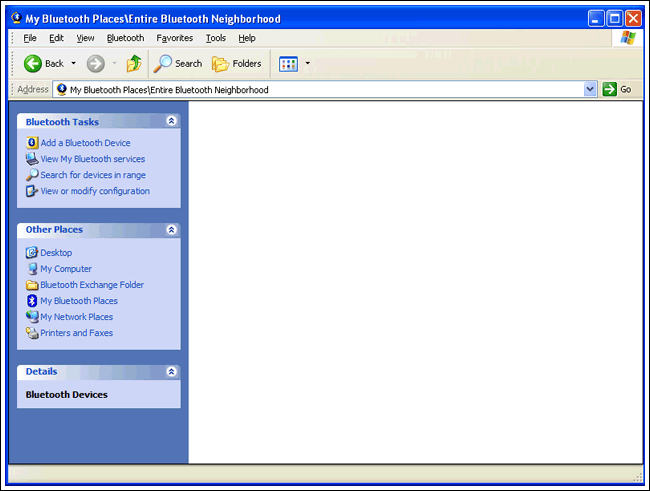Click the Search magnifier toolbar icon
The width and height of the screenshot is (650, 491).
162,63
